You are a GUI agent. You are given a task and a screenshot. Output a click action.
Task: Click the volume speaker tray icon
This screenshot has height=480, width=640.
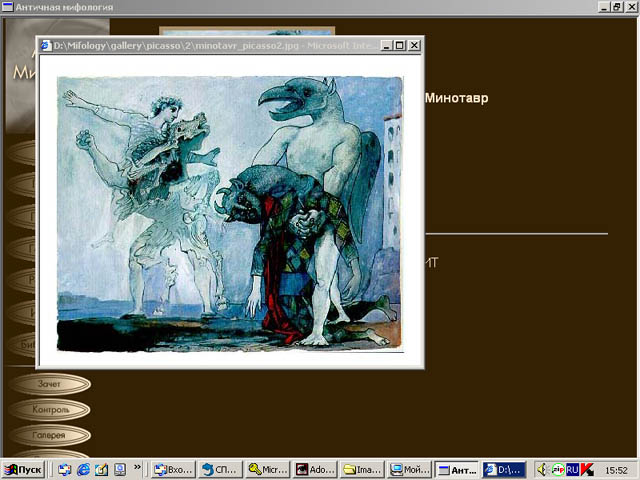543,469
